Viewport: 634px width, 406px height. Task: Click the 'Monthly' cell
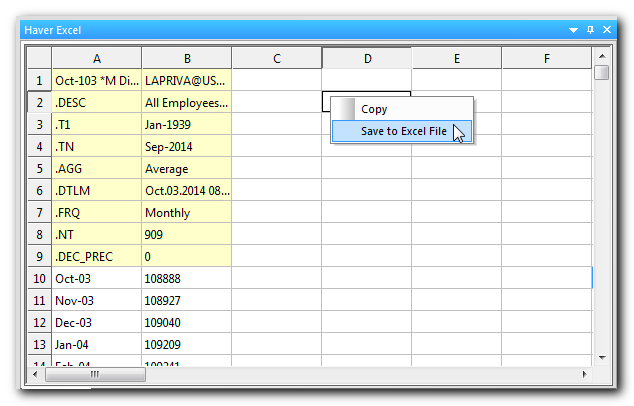coord(187,212)
